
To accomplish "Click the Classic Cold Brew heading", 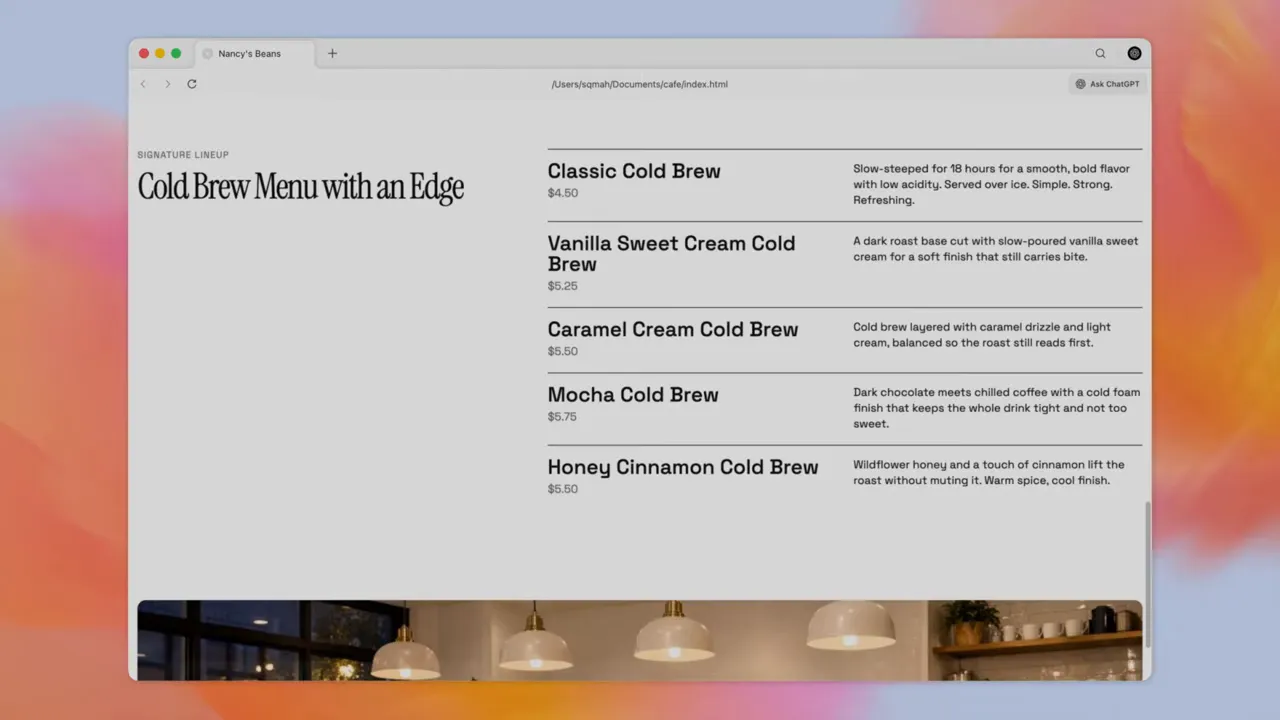I will (x=634, y=171).
